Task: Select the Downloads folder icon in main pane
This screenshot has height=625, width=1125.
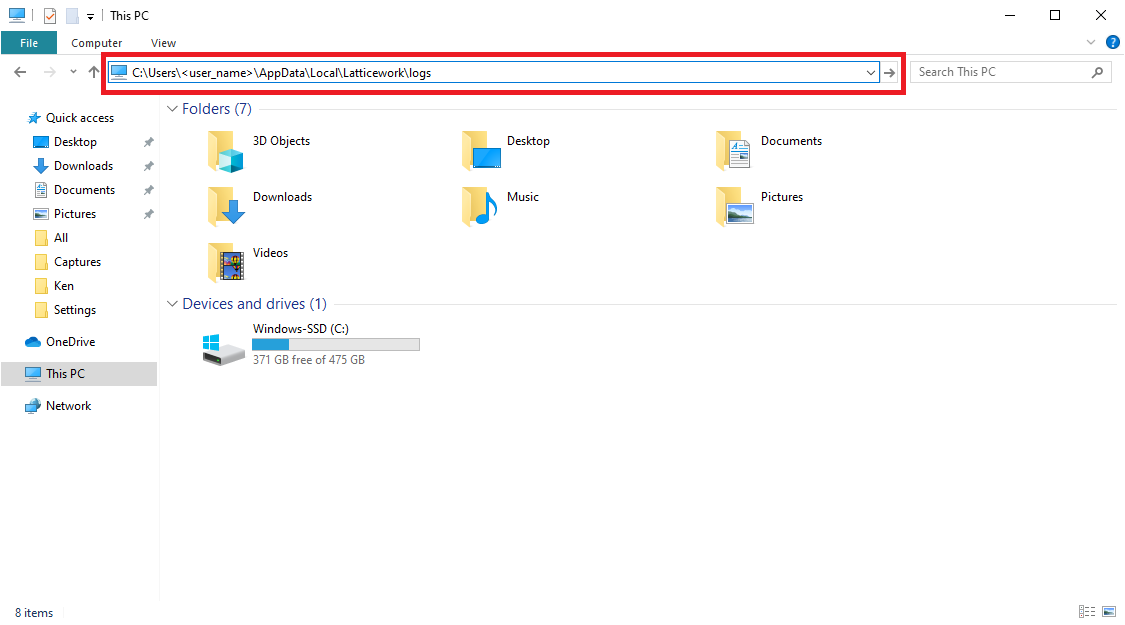Action: (226, 207)
